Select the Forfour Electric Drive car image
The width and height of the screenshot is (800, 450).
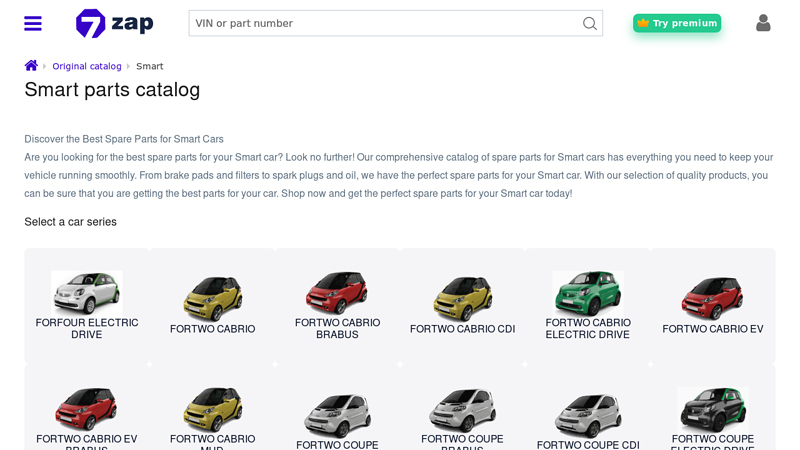[x=87, y=293]
